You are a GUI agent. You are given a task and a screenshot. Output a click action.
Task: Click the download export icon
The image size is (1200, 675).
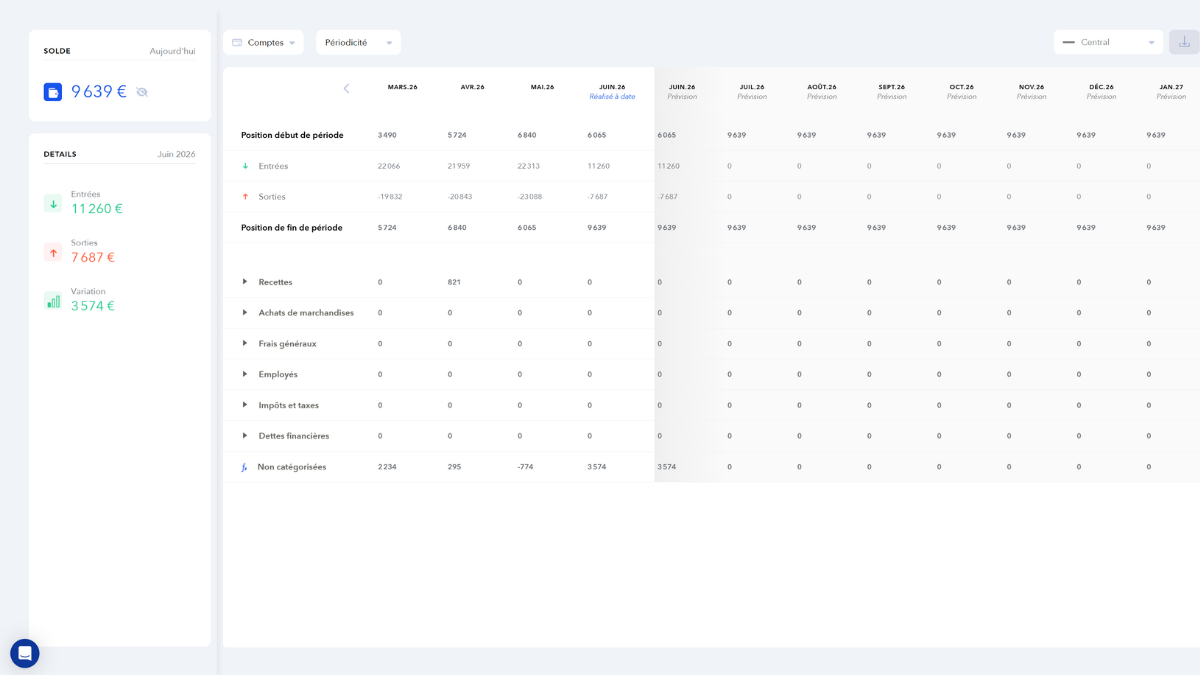pos(1184,42)
